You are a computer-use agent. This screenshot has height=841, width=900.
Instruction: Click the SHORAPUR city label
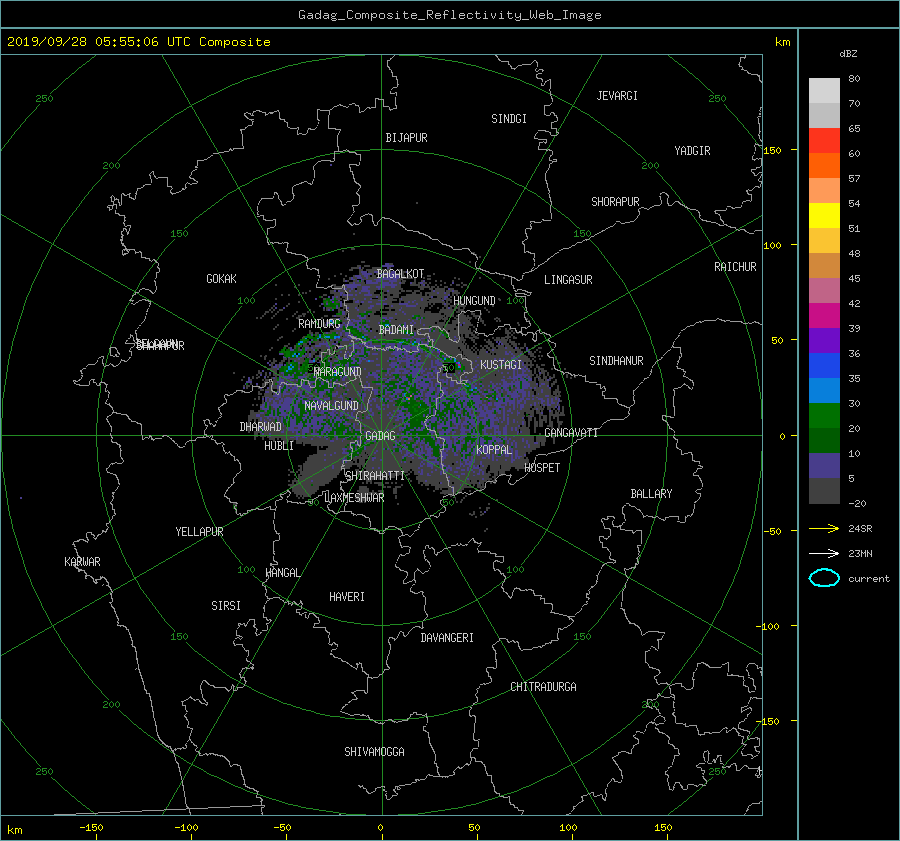pyautogui.click(x=615, y=202)
